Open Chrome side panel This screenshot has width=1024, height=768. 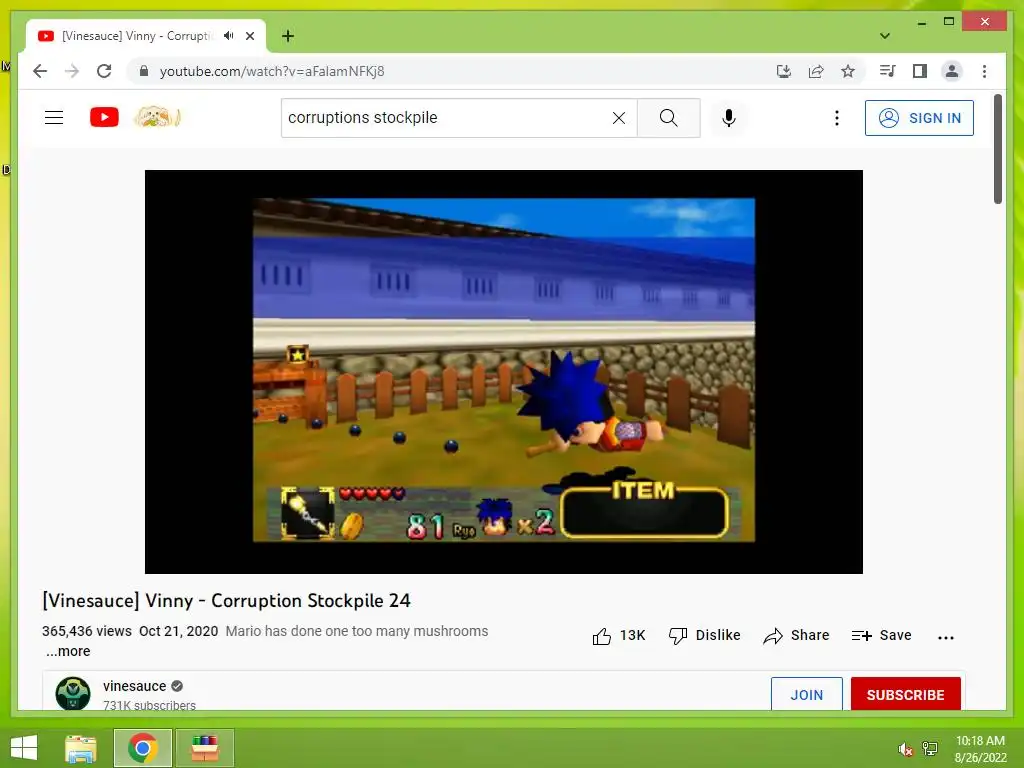click(x=920, y=71)
